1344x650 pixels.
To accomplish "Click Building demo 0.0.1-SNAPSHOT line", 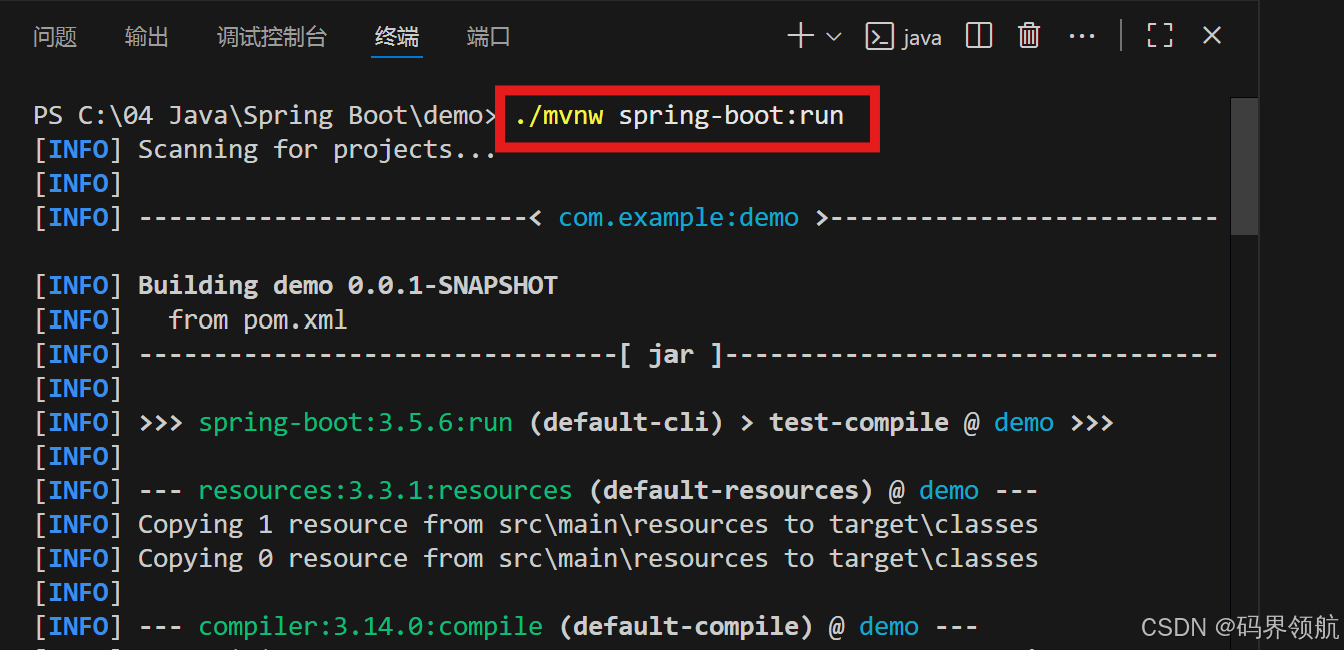I will (347, 285).
